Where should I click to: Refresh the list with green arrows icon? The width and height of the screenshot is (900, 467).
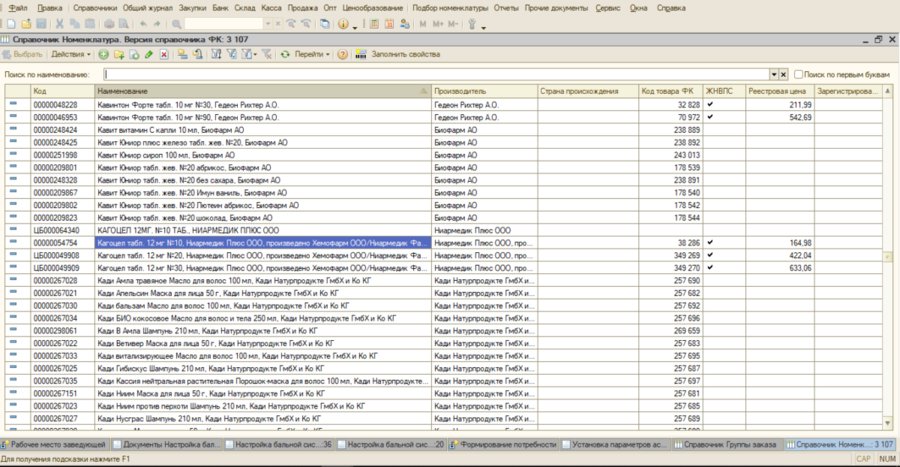(x=285, y=55)
